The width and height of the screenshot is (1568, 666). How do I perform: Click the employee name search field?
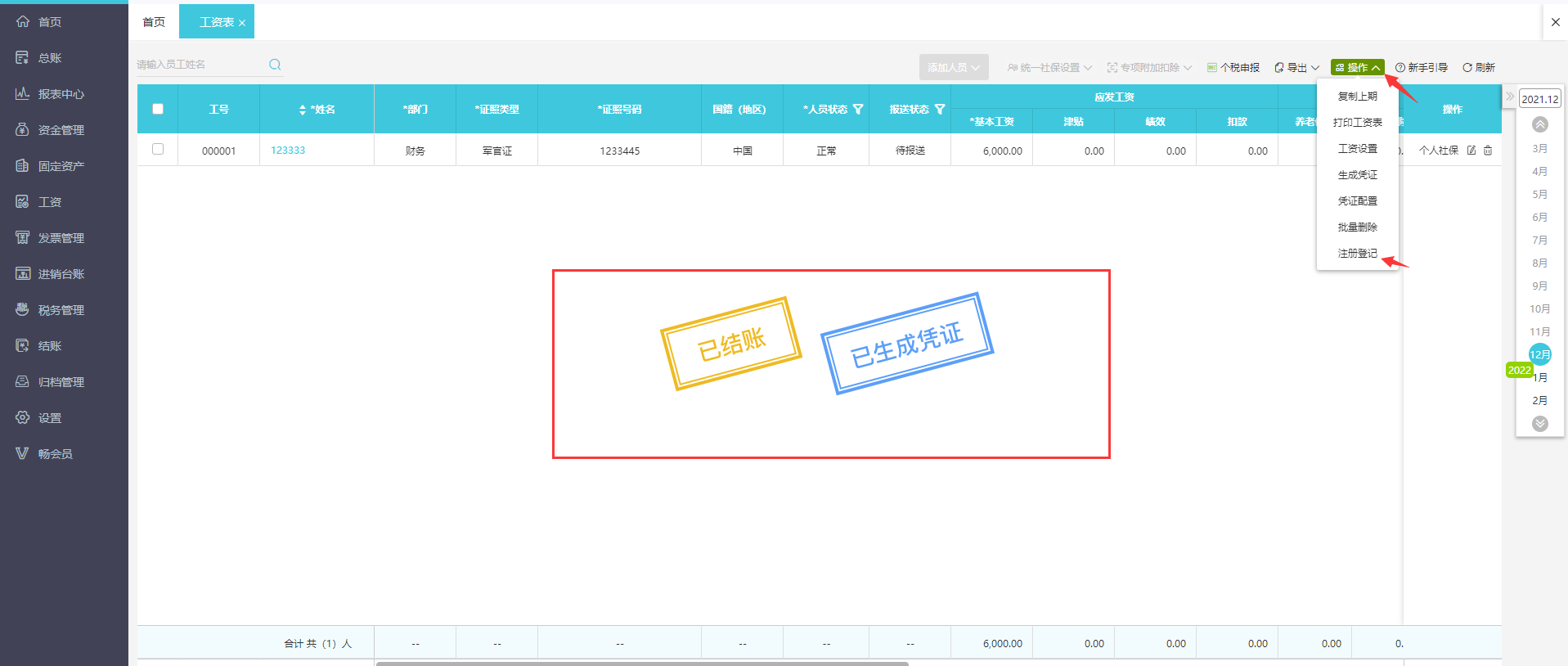200,65
